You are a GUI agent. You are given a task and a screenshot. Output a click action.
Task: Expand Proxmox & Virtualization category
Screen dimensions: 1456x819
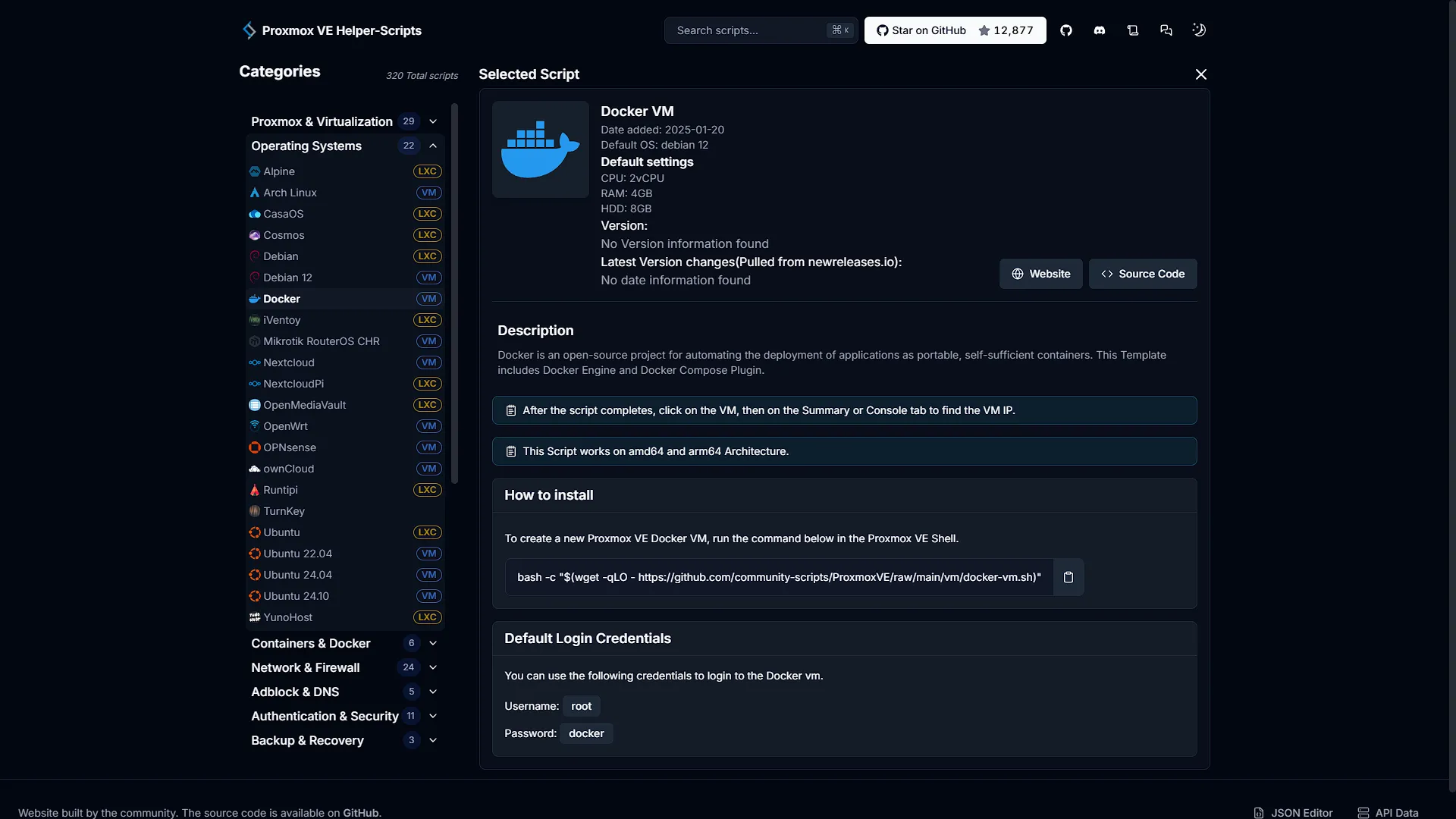click(345, 121)
